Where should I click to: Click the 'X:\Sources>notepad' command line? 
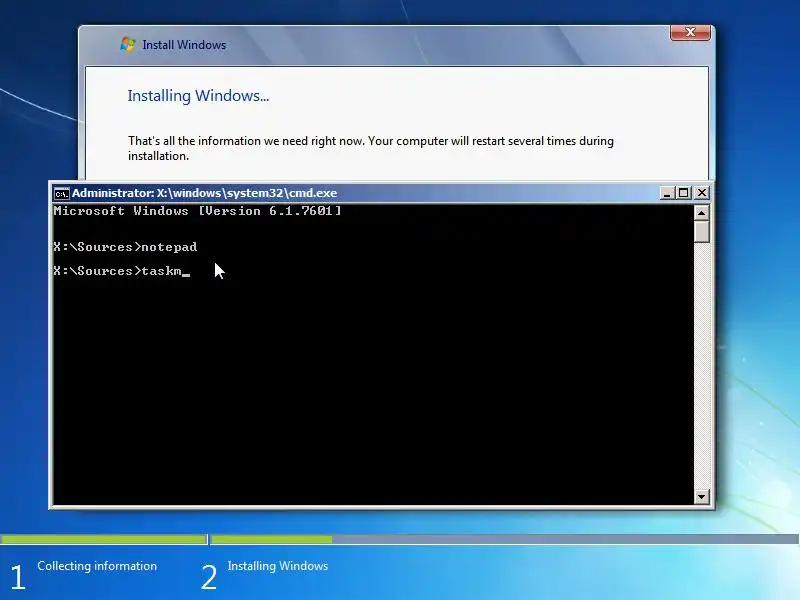coord(125,247)
